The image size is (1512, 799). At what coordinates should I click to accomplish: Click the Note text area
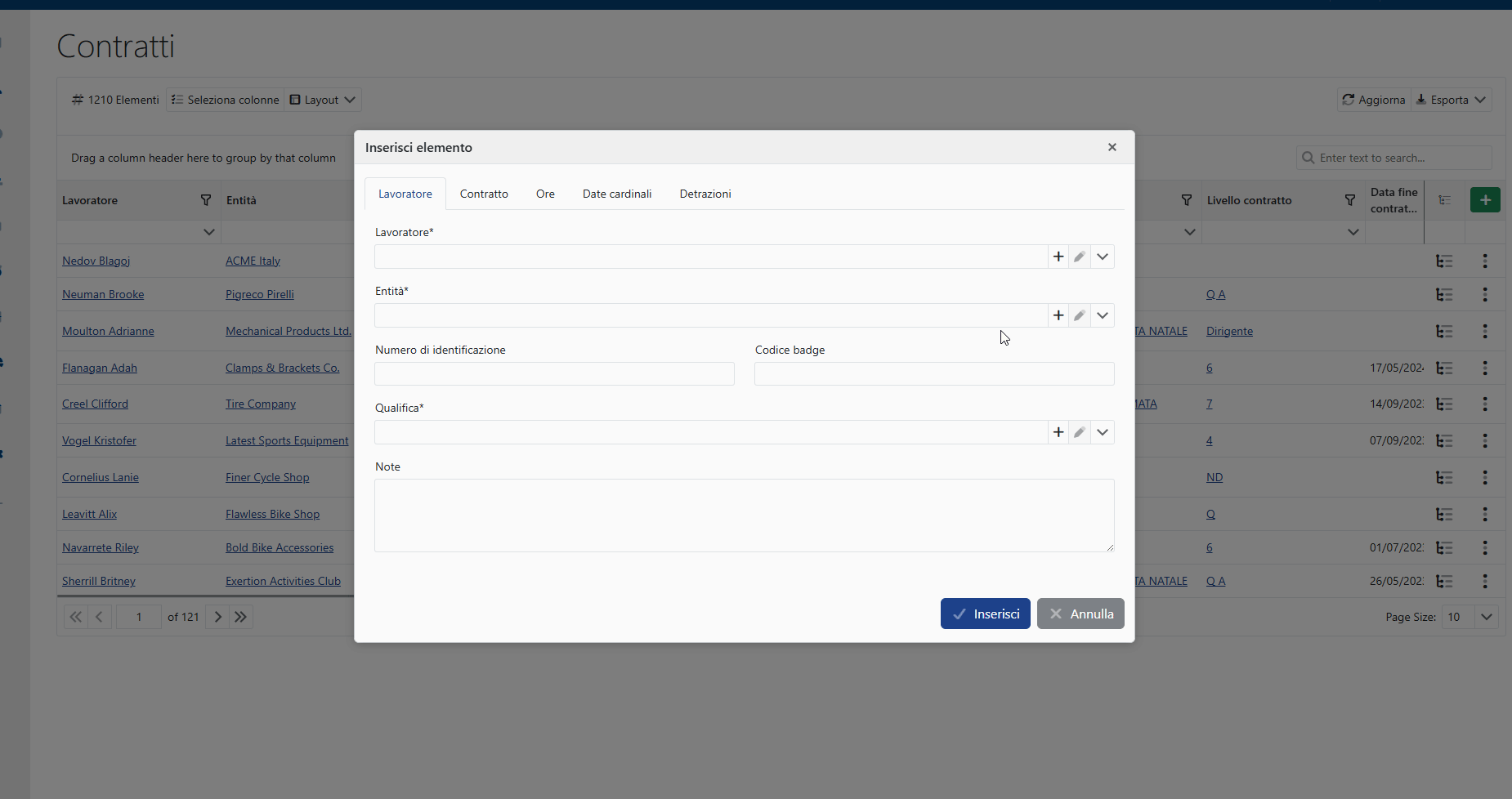tap(744, 515)
